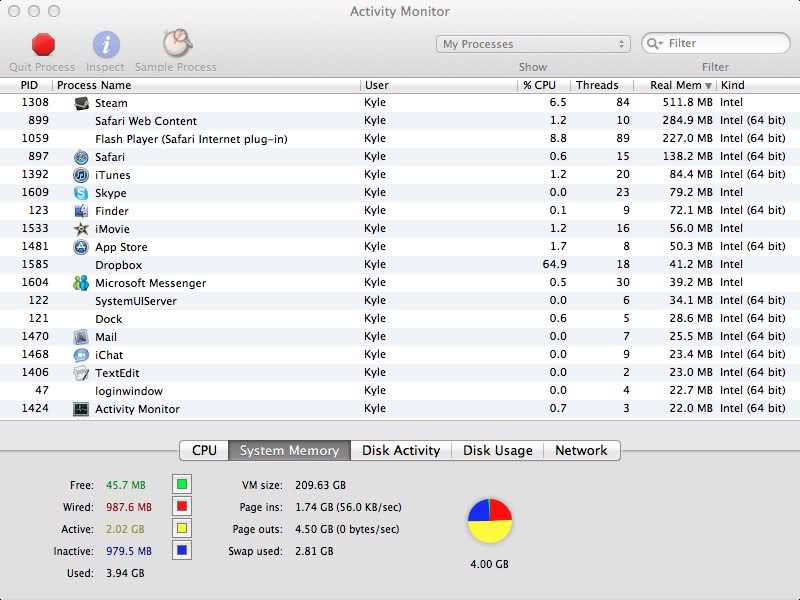The width and height of the screenshot is (800, 600).
Task: Select the App Store icon
Action: click(x=81, y=247)
